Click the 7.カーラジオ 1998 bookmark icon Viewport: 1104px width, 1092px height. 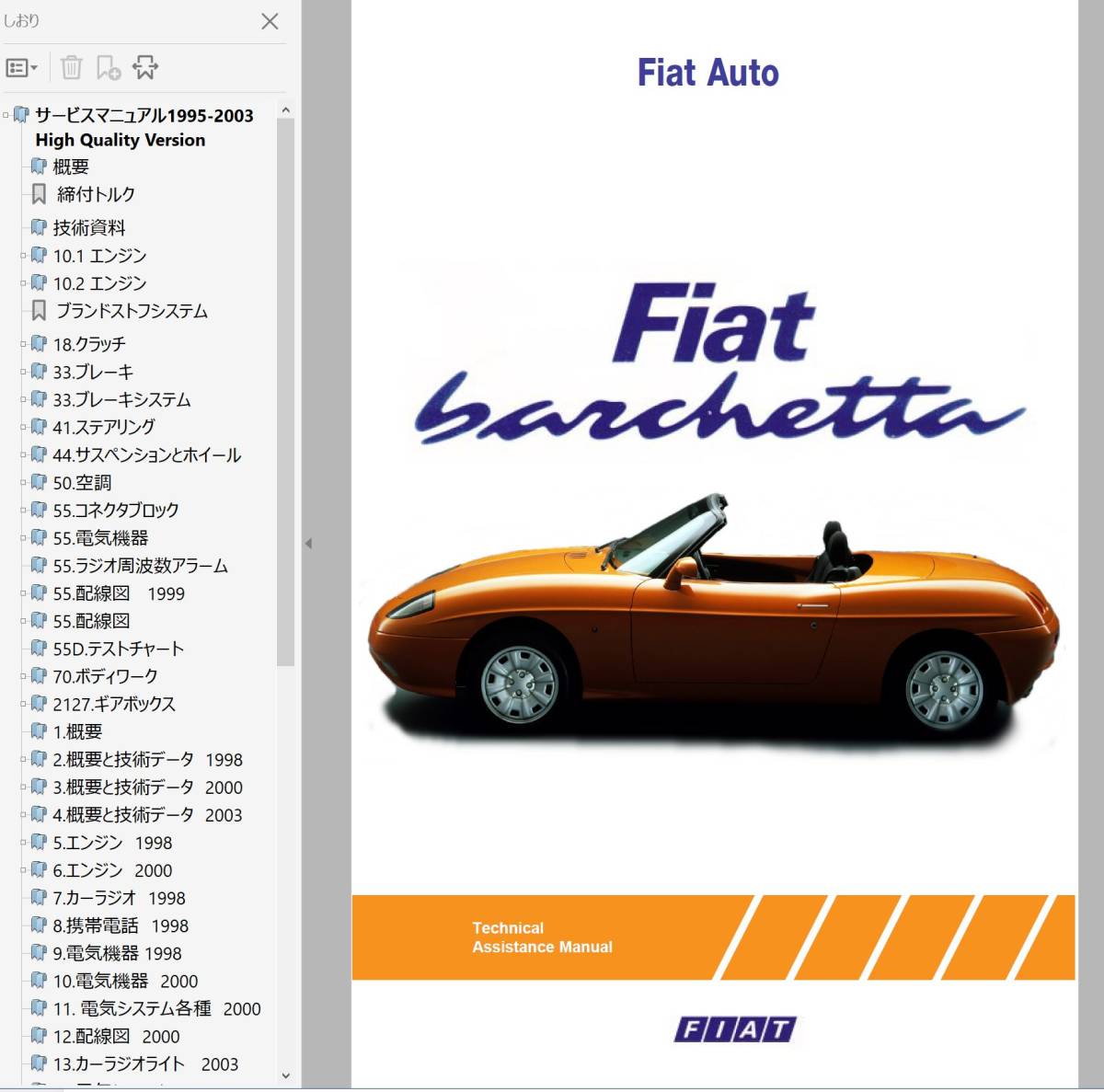tap(38, 897)
